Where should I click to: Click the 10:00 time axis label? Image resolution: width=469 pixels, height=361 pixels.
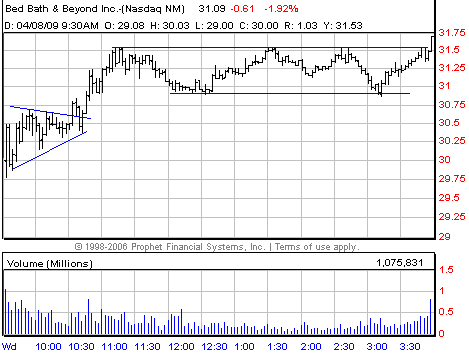pyautogui.click(x=48, y=347)
